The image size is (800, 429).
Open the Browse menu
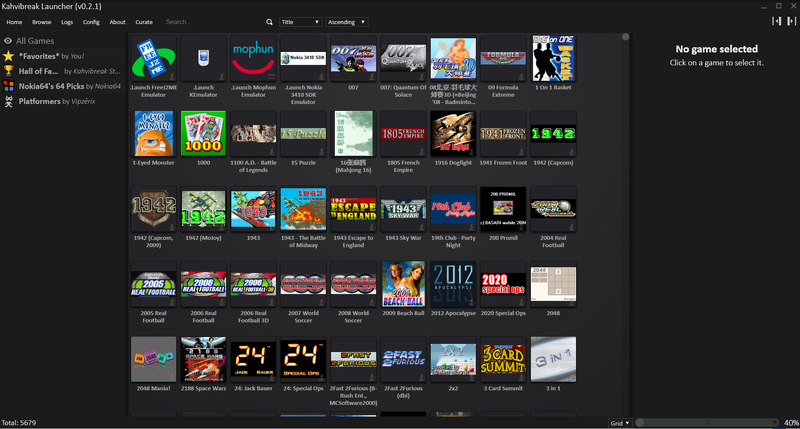(x=41, y=22)
